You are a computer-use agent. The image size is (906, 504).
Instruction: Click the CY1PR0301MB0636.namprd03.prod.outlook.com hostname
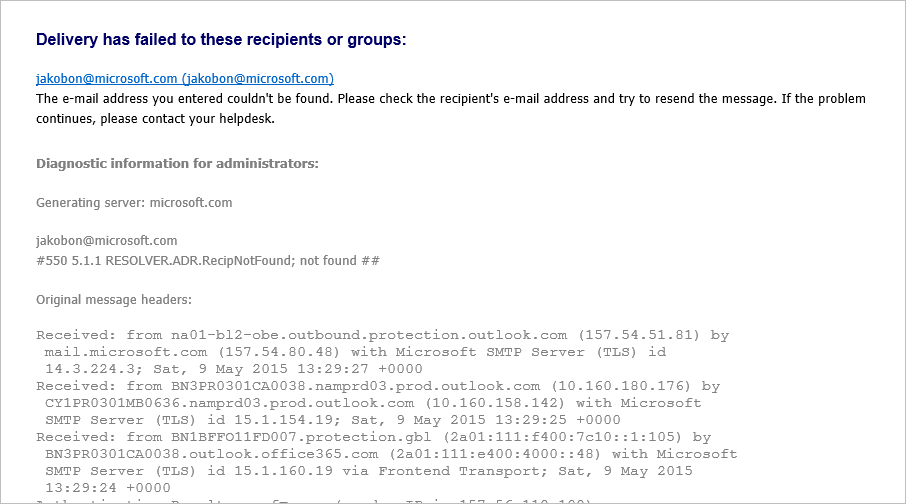229,403
